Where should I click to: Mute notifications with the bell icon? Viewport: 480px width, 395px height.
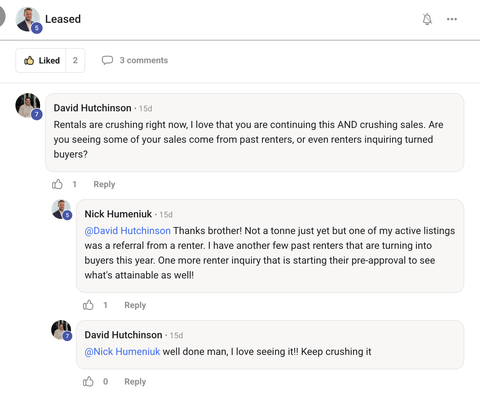coord(427,19)
